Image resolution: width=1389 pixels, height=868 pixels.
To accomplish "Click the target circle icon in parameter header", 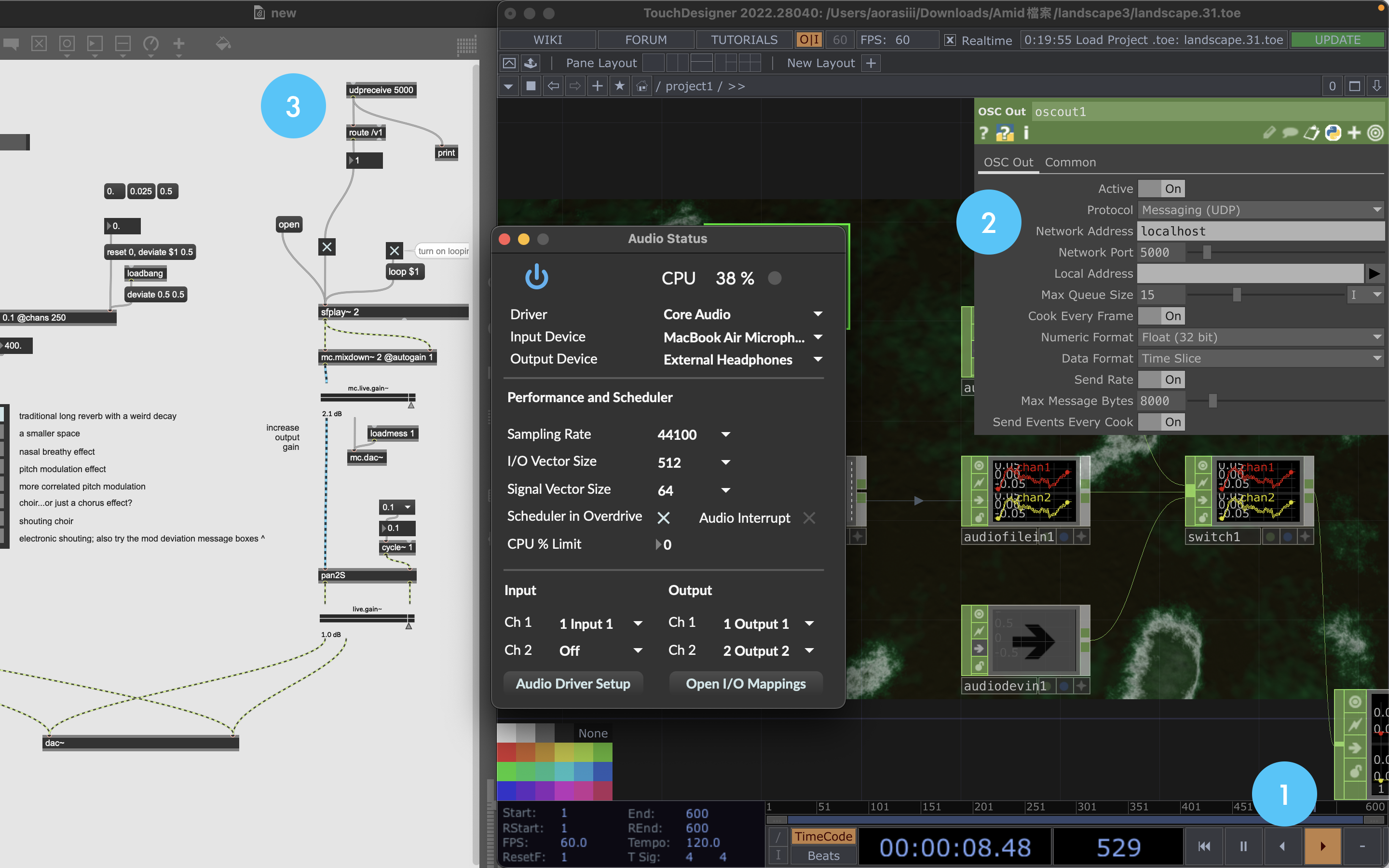I will coord(1375,133).
